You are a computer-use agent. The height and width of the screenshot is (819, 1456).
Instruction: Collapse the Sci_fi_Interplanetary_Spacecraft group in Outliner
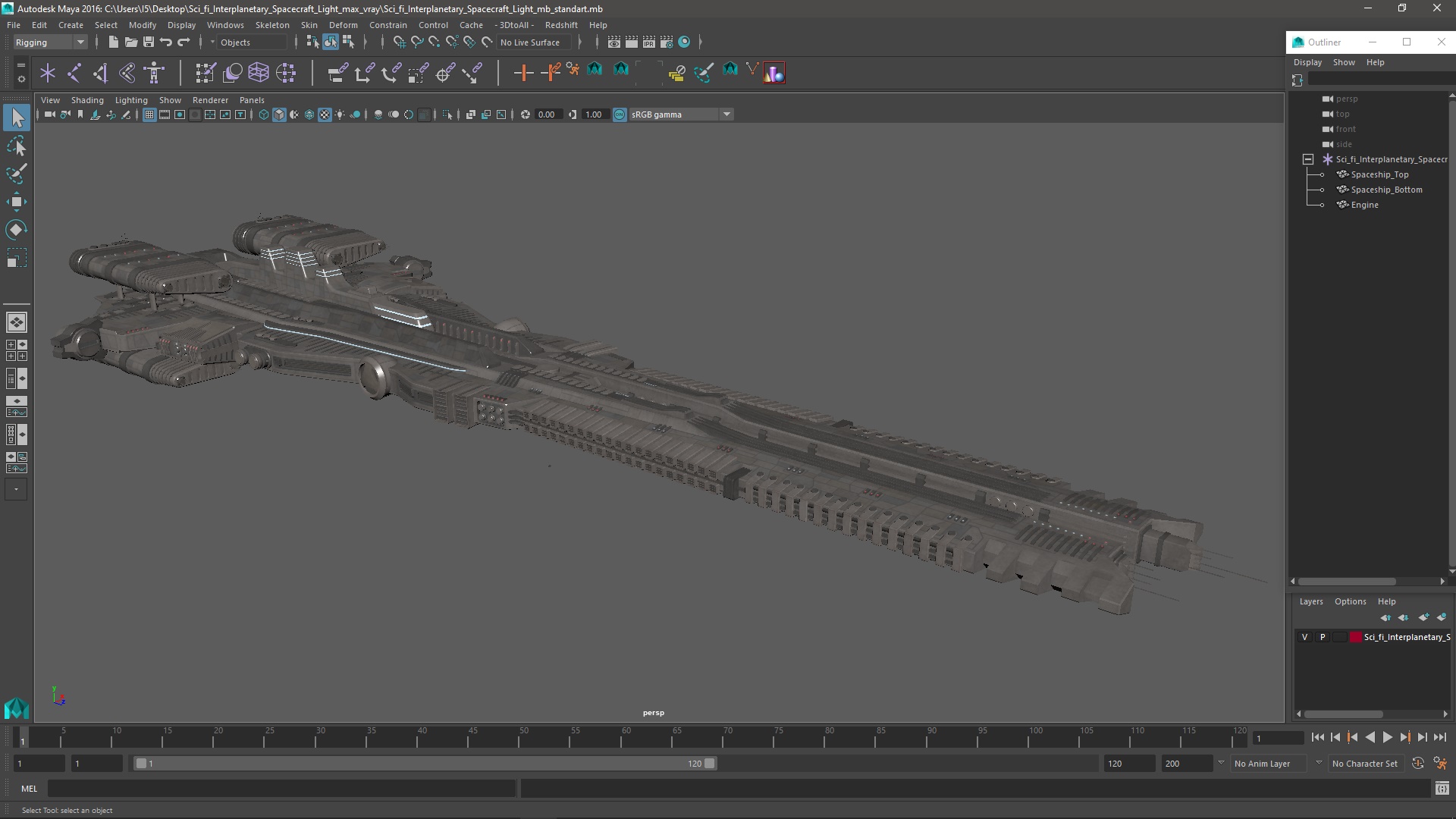pos(1308,159)
